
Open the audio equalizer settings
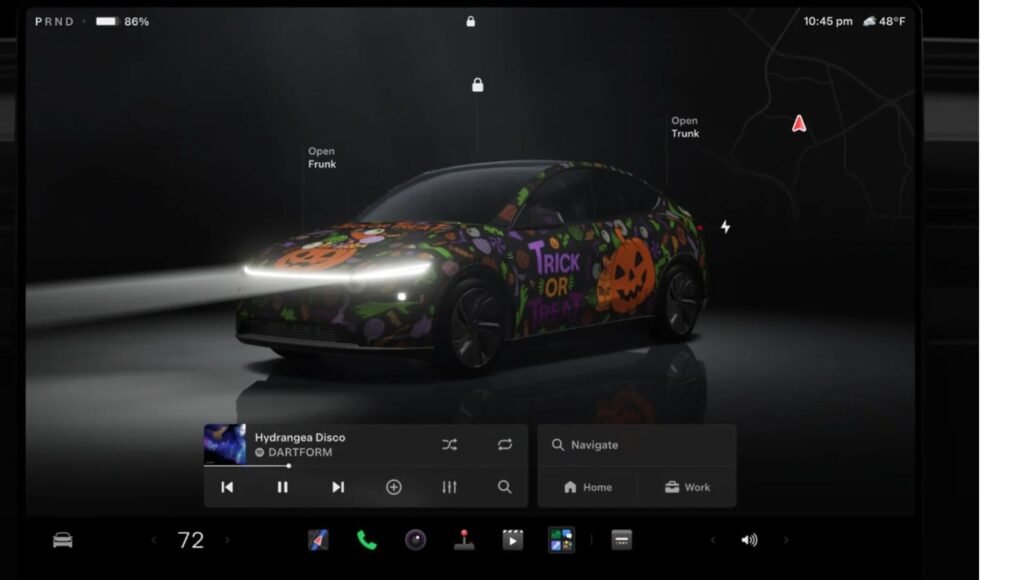(x=449, y=487)
